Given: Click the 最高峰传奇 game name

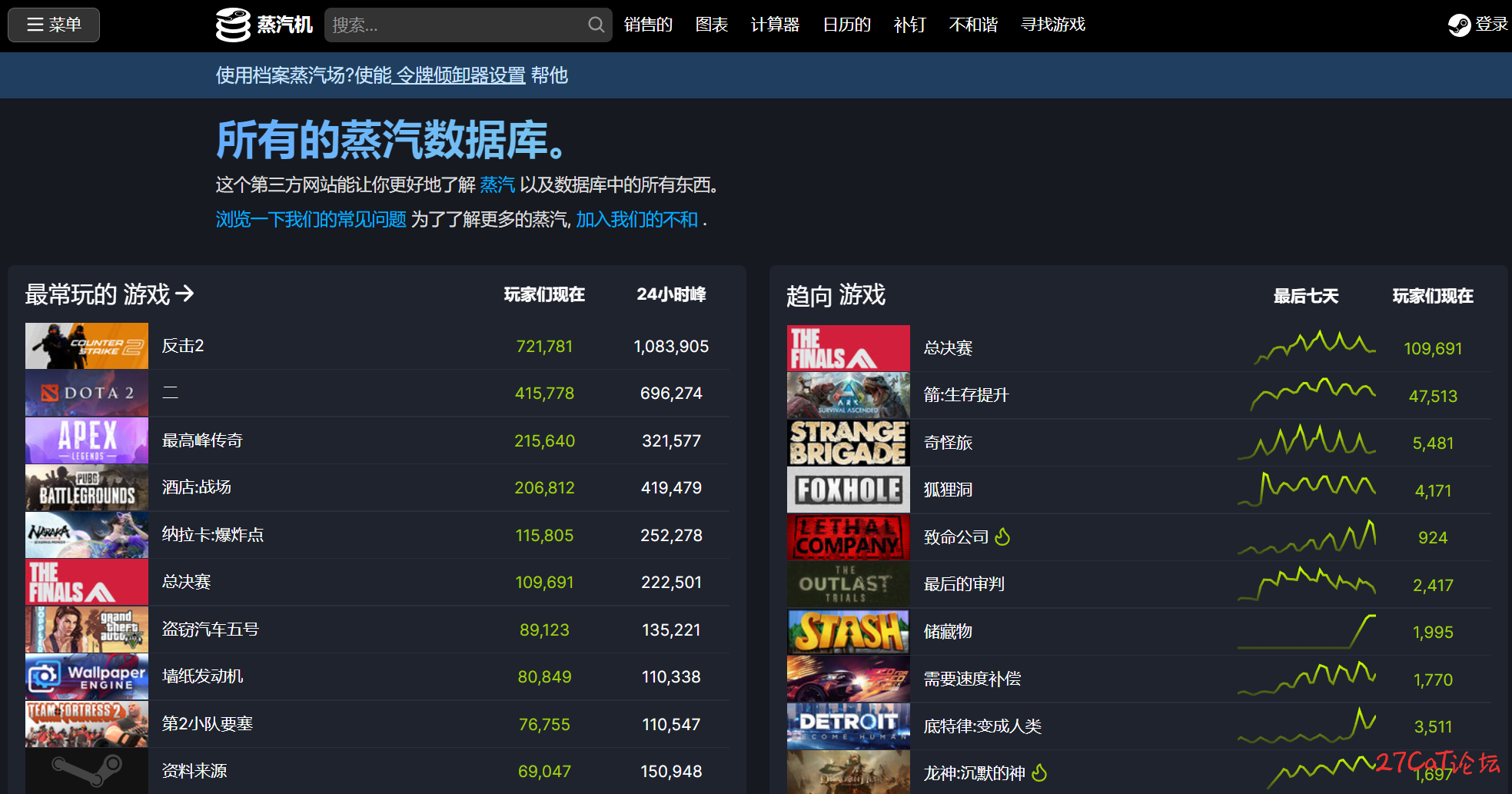Looking at the screenshot, I should (202, 440).
